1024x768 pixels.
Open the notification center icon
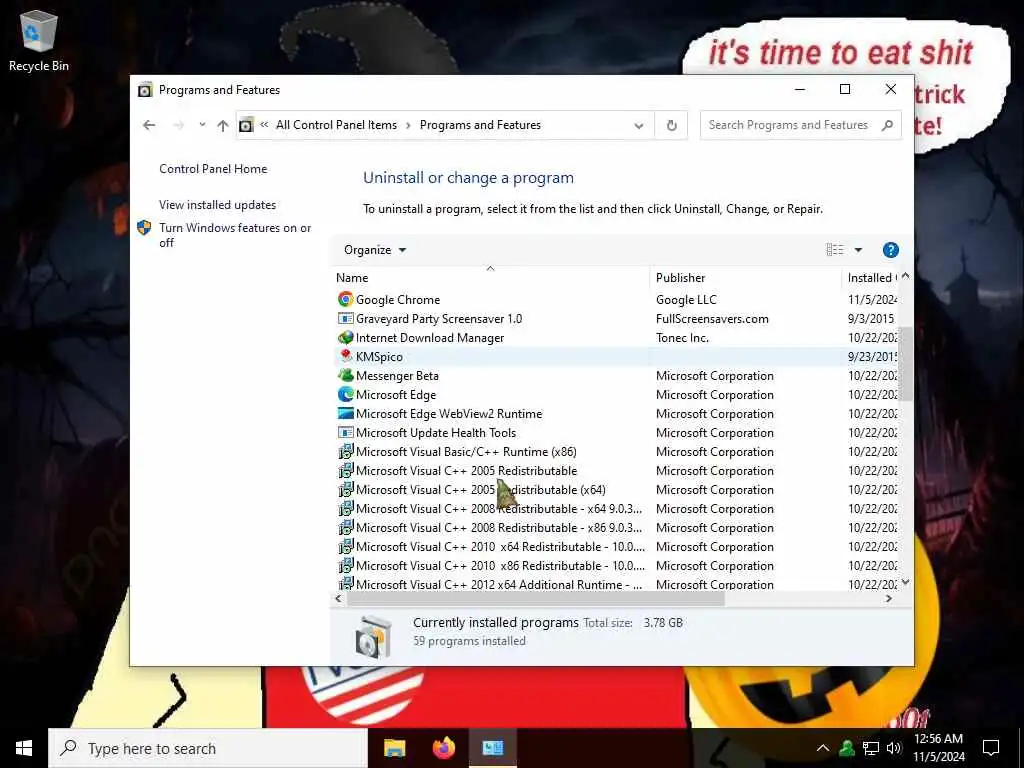[x=991, y=748]
